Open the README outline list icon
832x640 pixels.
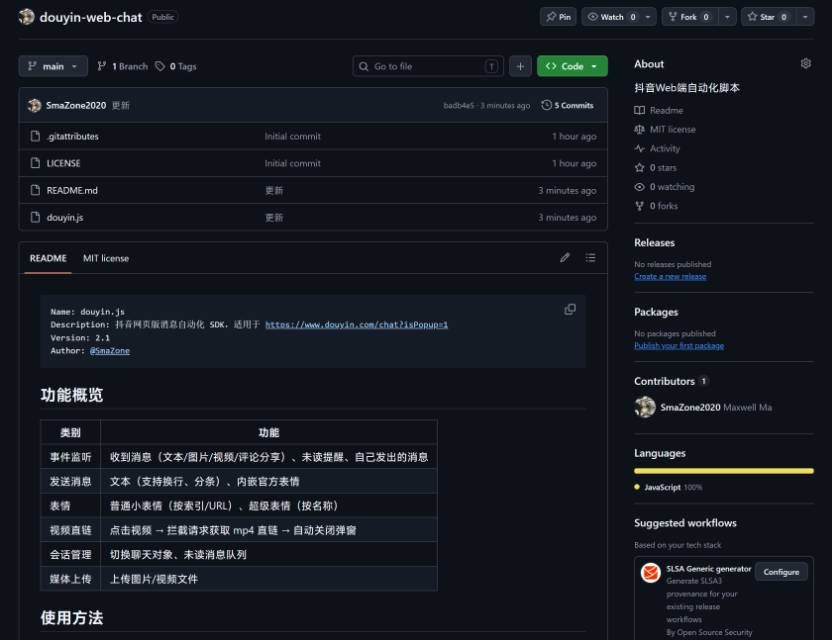(x=590, y=258)
